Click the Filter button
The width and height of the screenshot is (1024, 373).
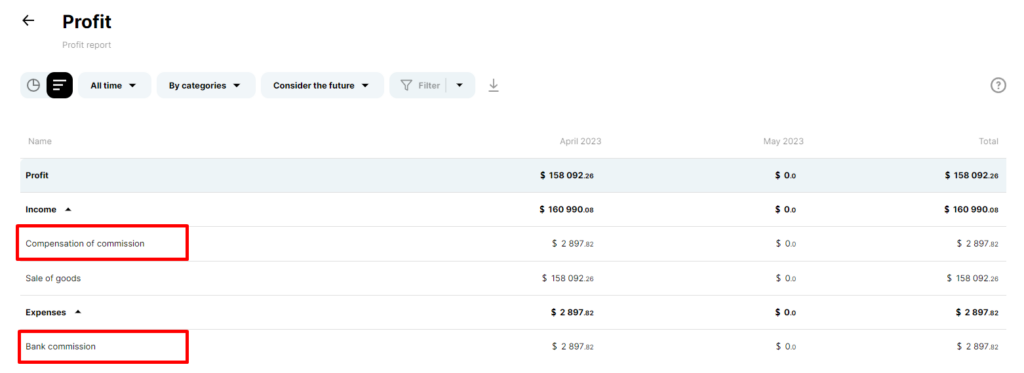point(419,86)
